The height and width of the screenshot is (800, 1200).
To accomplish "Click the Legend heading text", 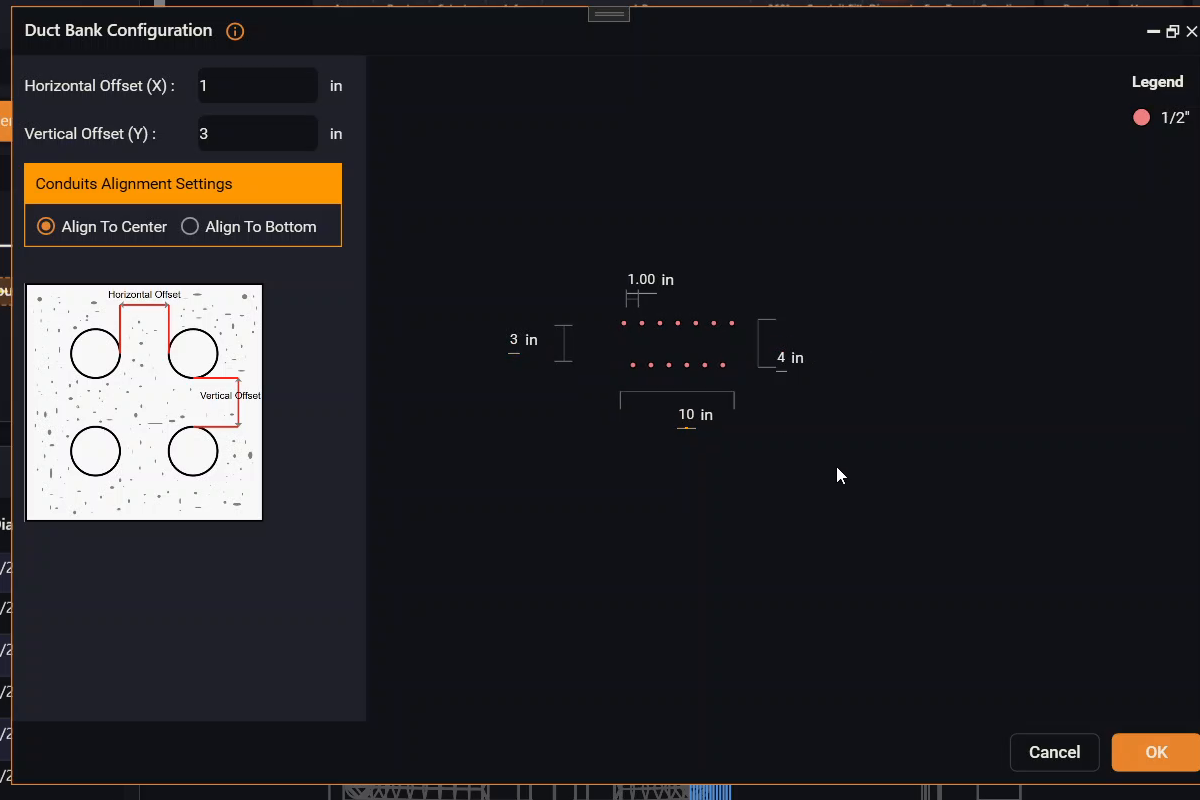I will (1157, 82).
